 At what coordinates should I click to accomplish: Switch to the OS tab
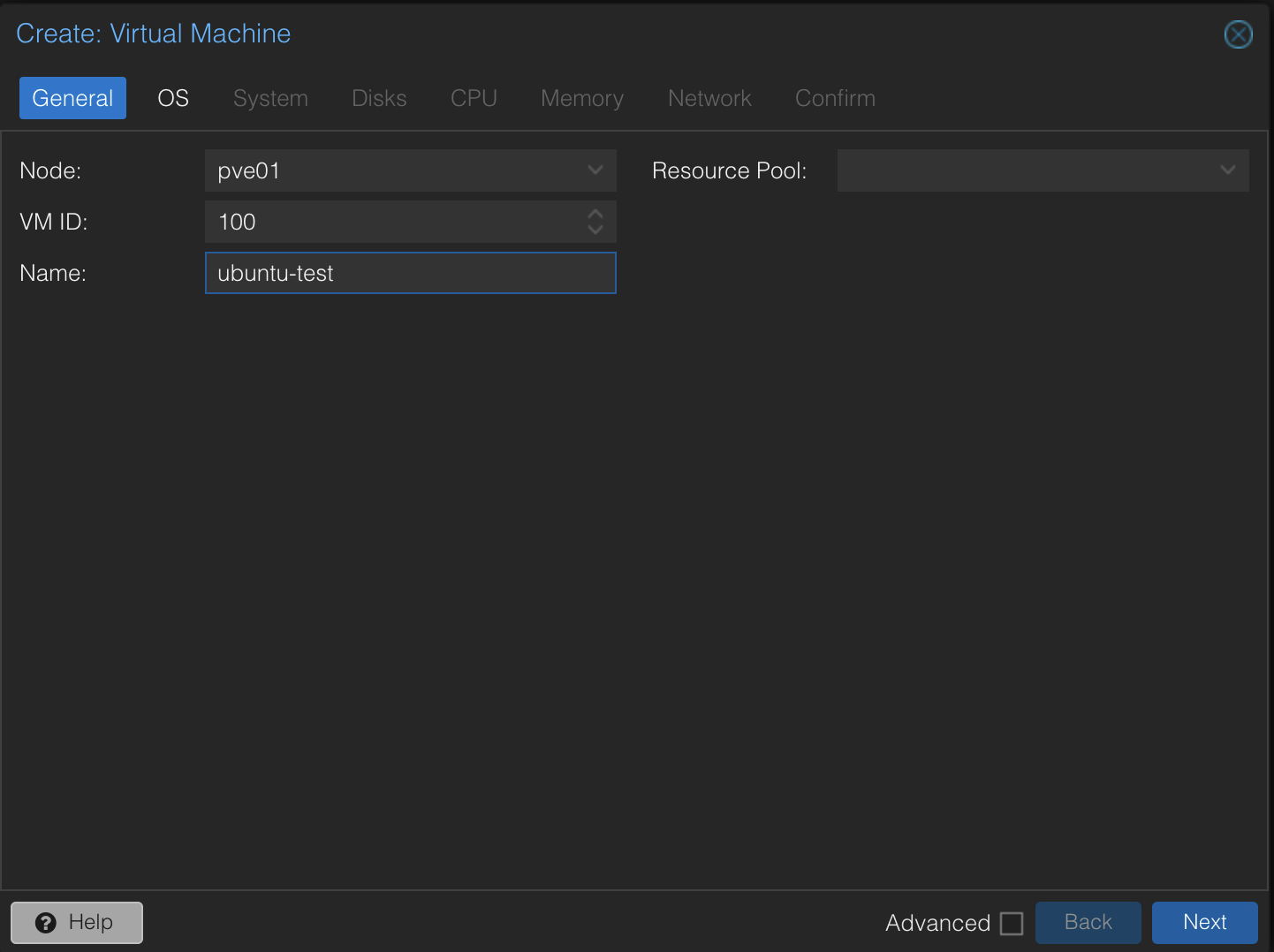pos(172,98)
